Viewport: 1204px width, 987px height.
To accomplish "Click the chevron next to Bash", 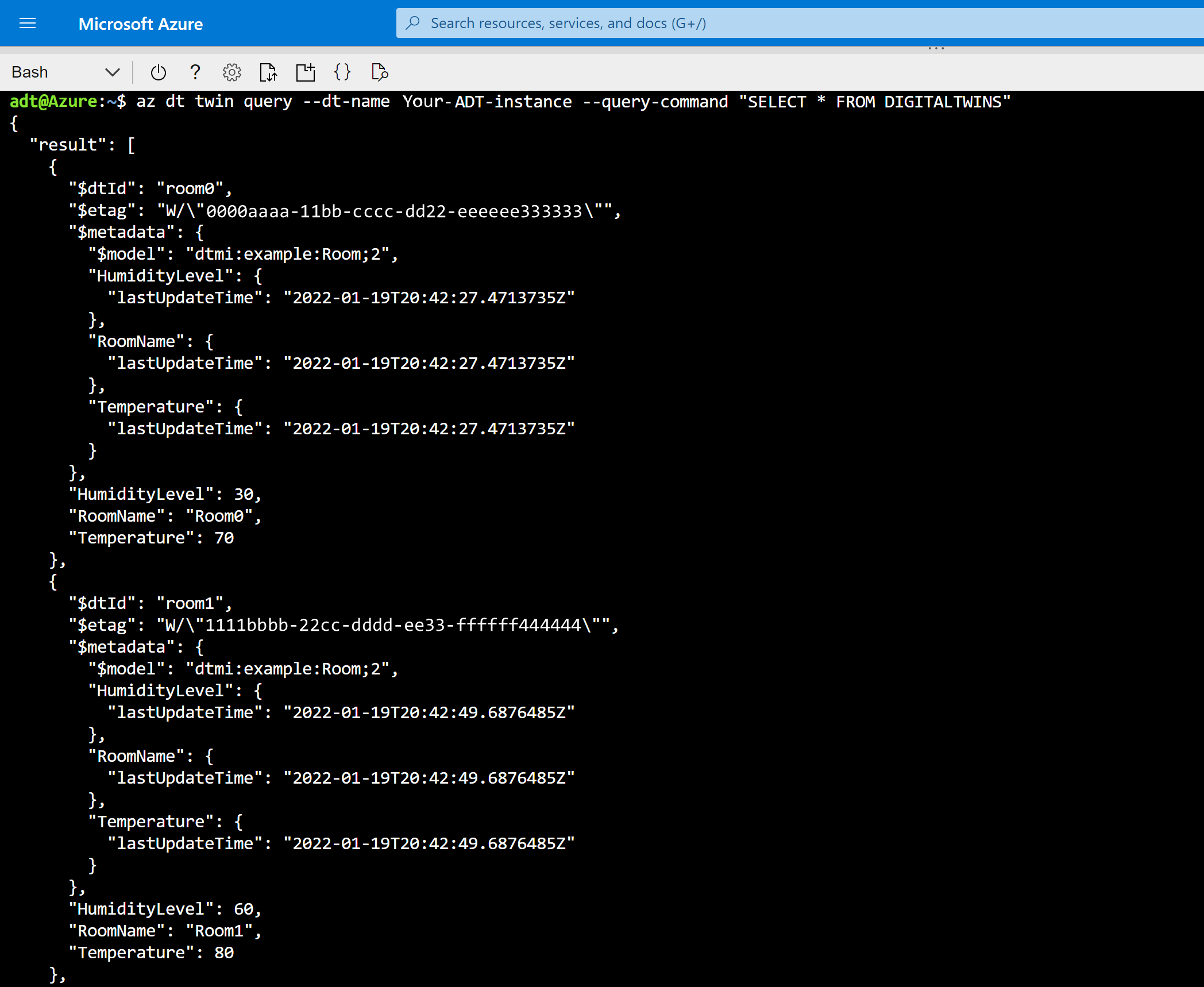I will [x=113, y=72].
